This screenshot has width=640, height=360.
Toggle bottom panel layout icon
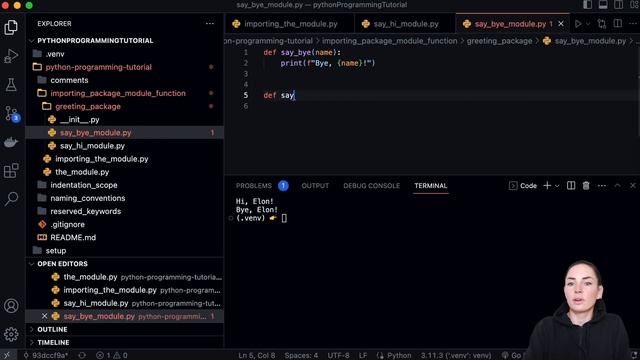[x=603, y=4]
